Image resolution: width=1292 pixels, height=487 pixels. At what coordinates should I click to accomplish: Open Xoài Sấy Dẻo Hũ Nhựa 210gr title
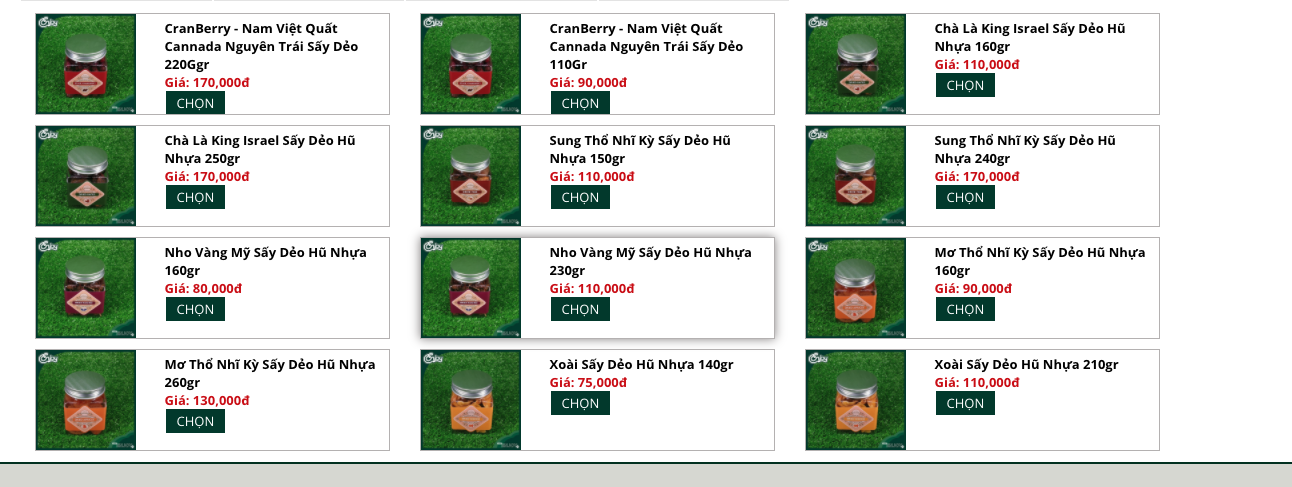tap(1026, 364)
